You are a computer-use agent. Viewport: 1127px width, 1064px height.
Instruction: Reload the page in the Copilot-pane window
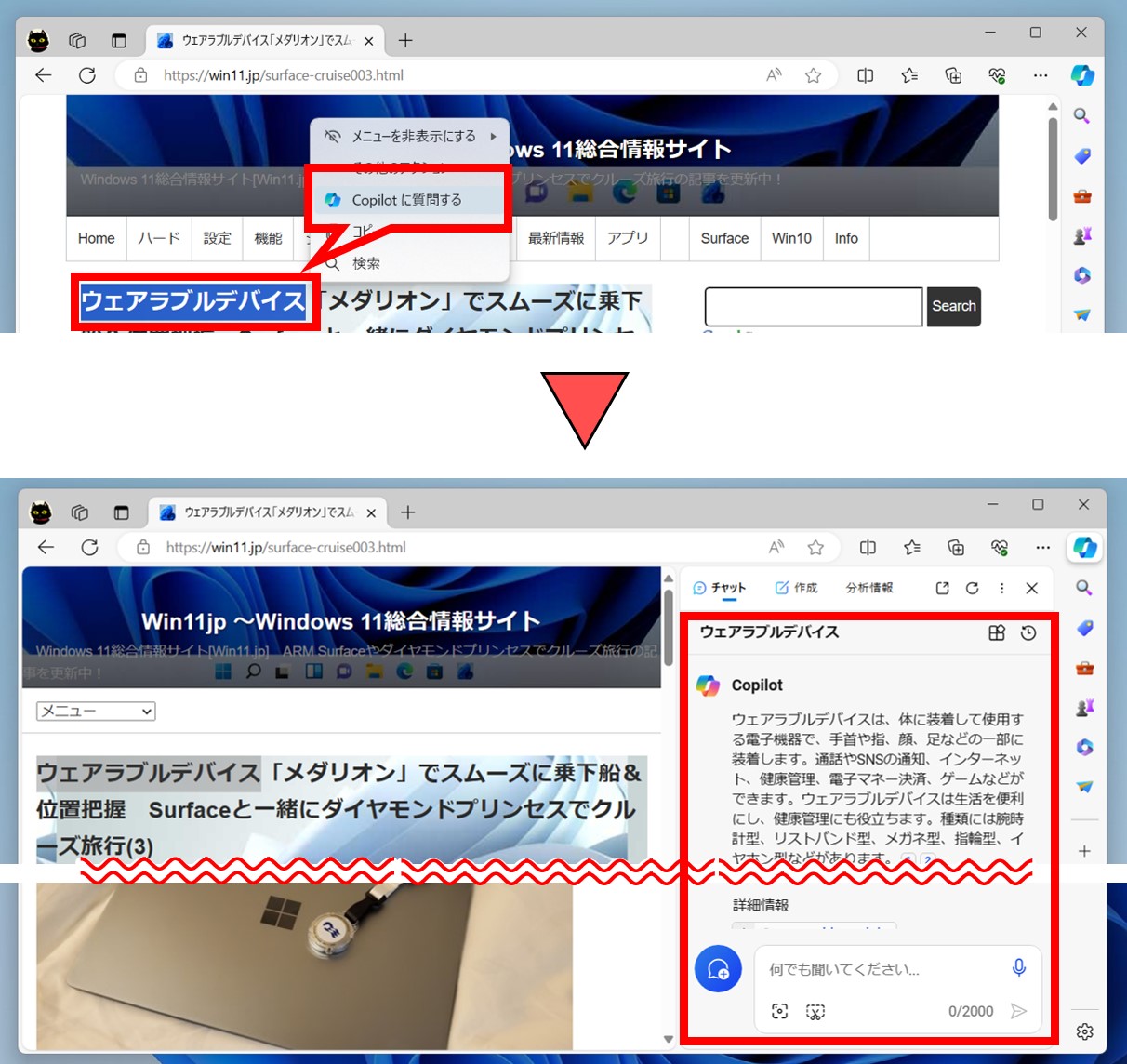[x=89, y=547]
